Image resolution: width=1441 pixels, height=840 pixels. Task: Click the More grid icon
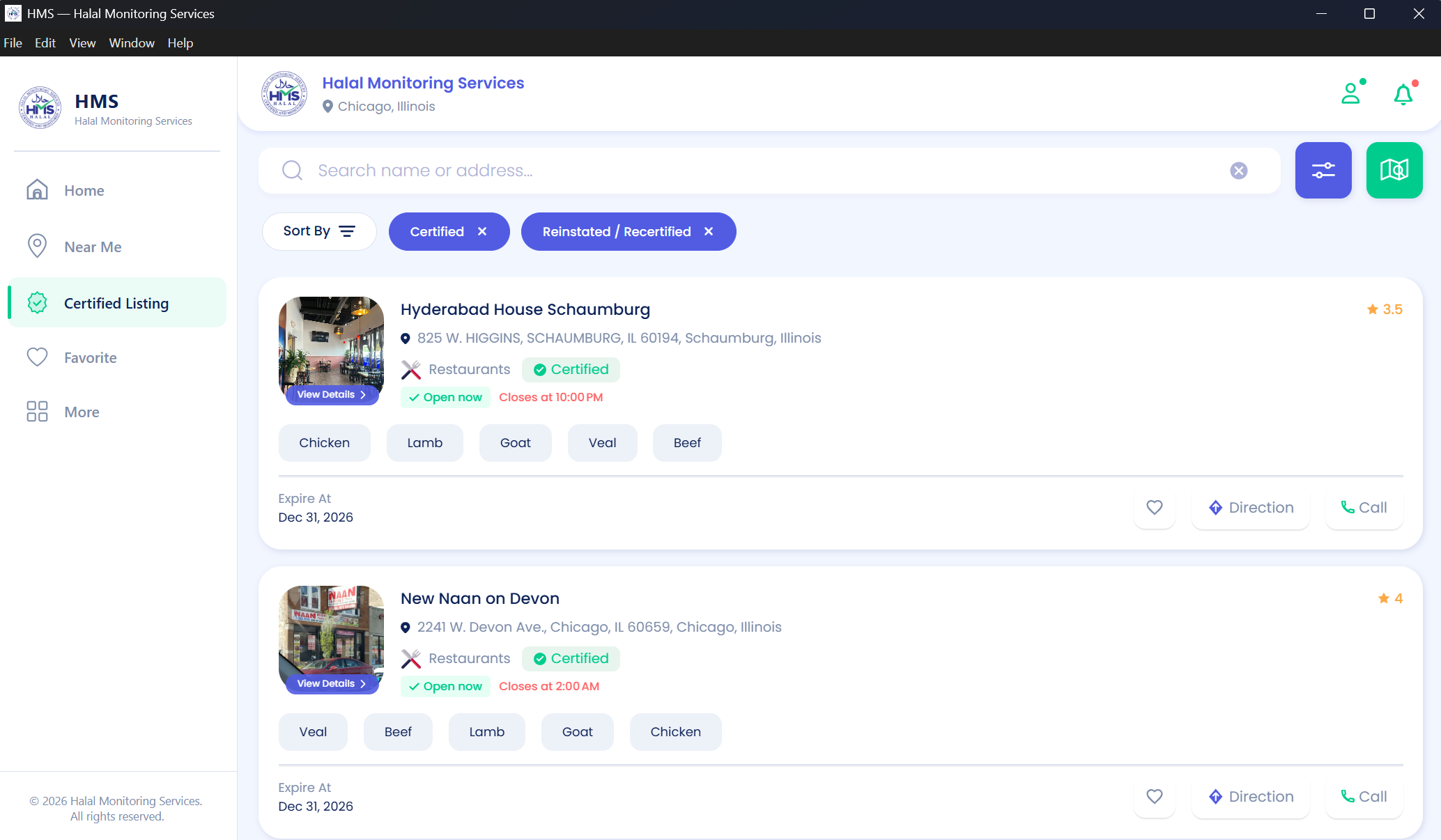37,412
